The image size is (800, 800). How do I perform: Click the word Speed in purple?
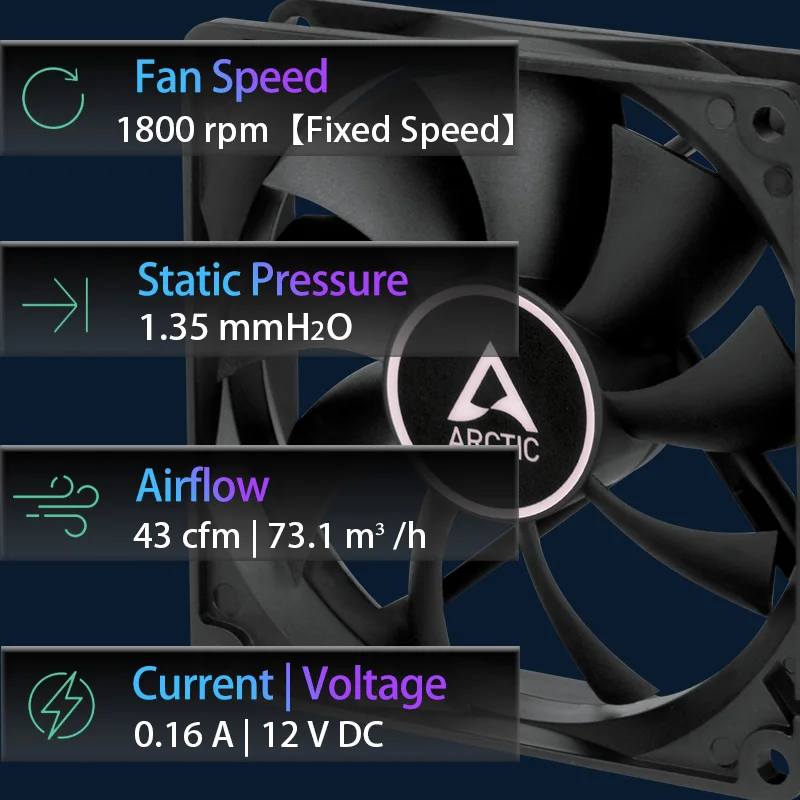[x=270, y=79]
